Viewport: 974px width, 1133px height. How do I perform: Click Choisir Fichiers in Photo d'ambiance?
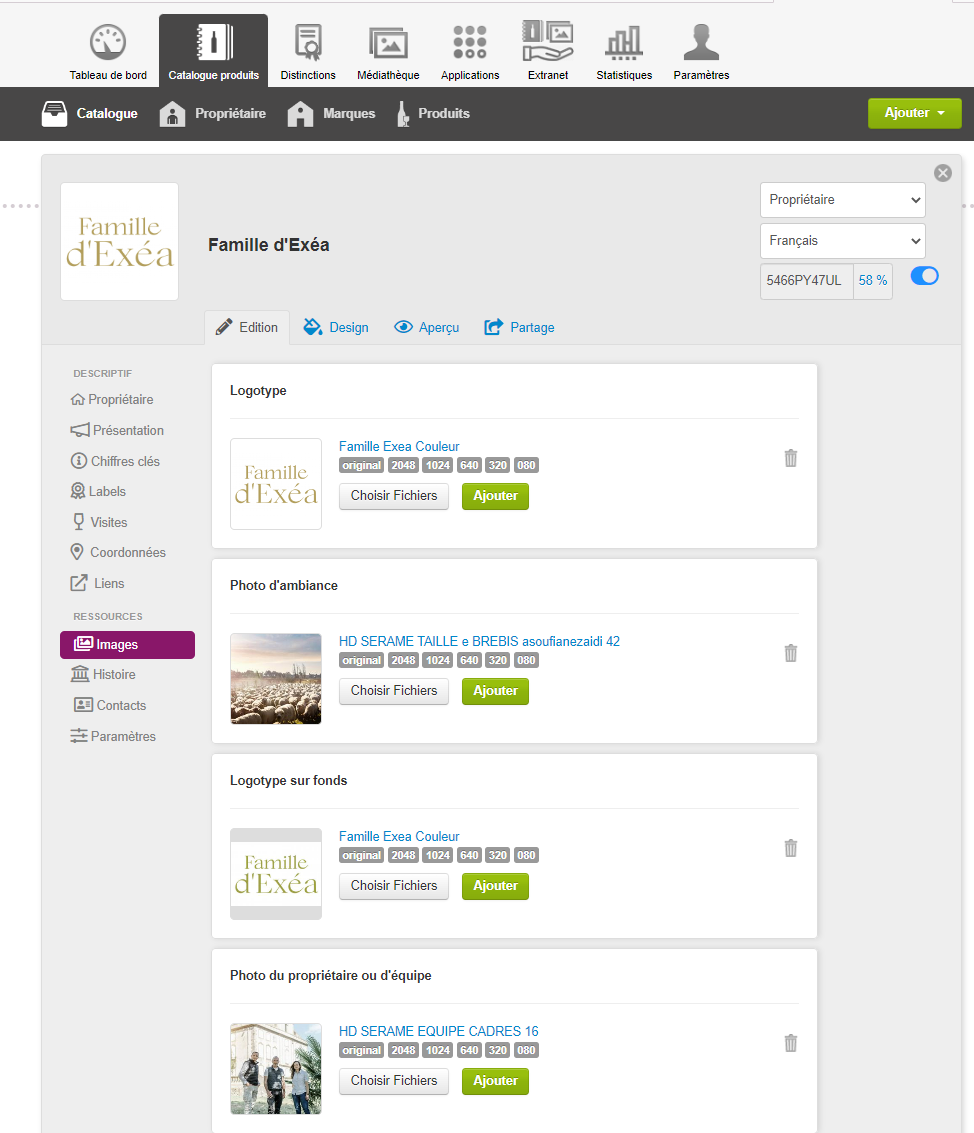pos(394,691)
